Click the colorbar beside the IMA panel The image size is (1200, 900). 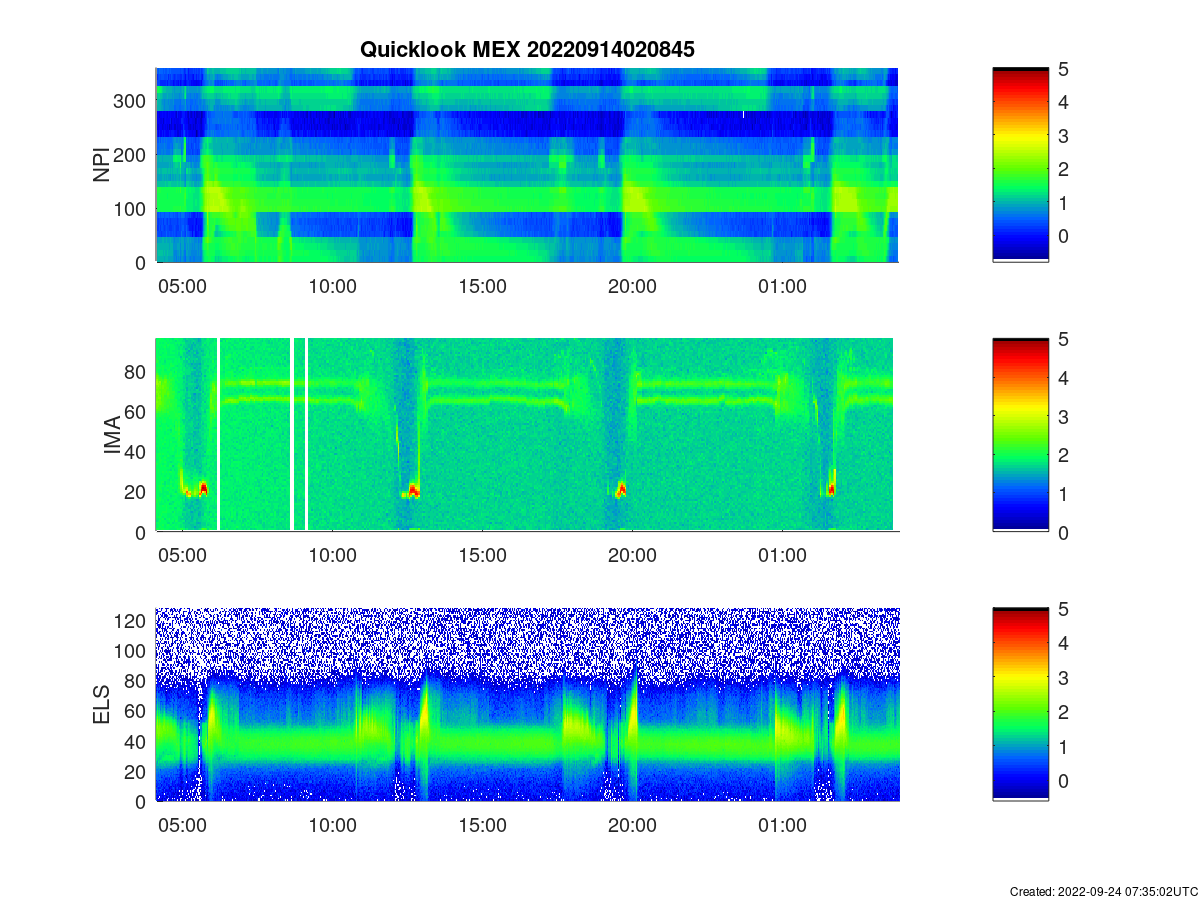click(1020, 435)
